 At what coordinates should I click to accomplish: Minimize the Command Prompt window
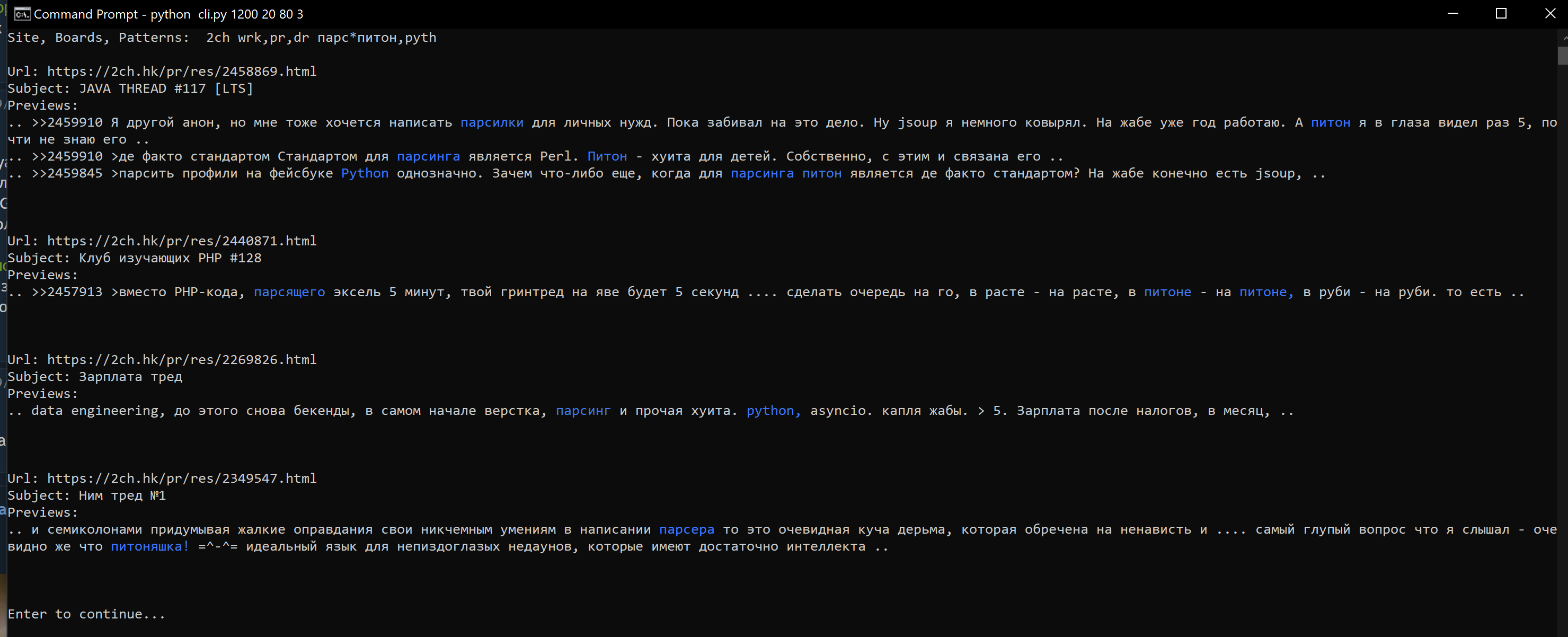coord(1453,13)
